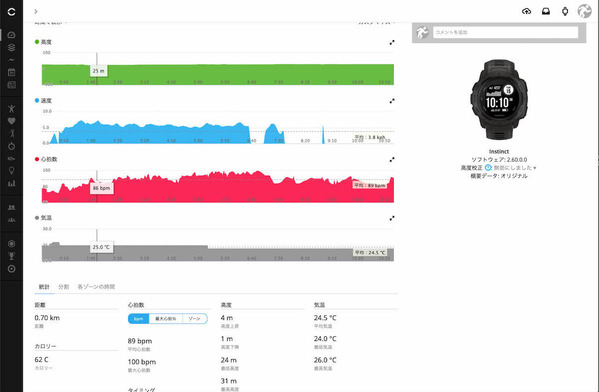Click the 0.70 km distance value

coord(47,317)
